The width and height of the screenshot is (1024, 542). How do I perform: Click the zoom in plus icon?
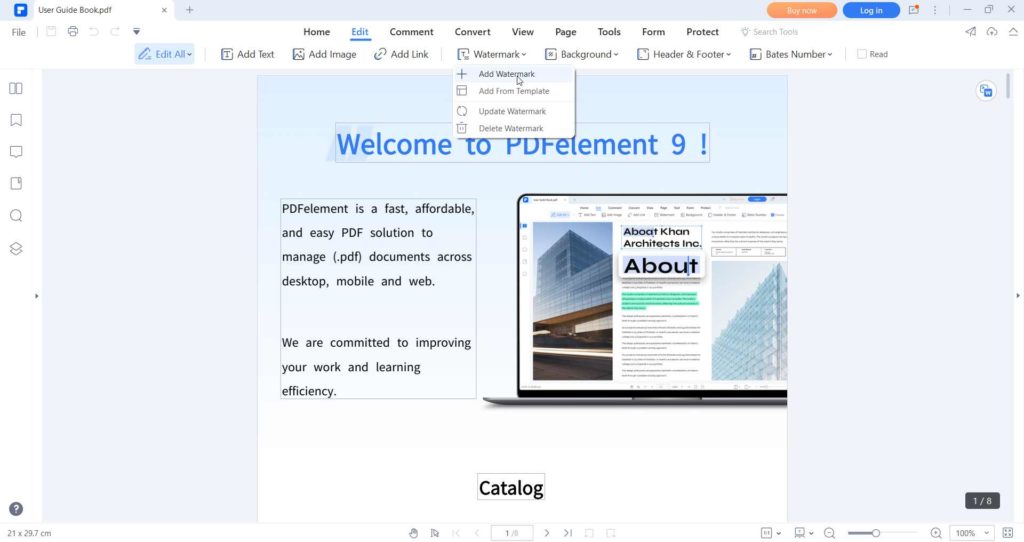(x=936, y=533)
